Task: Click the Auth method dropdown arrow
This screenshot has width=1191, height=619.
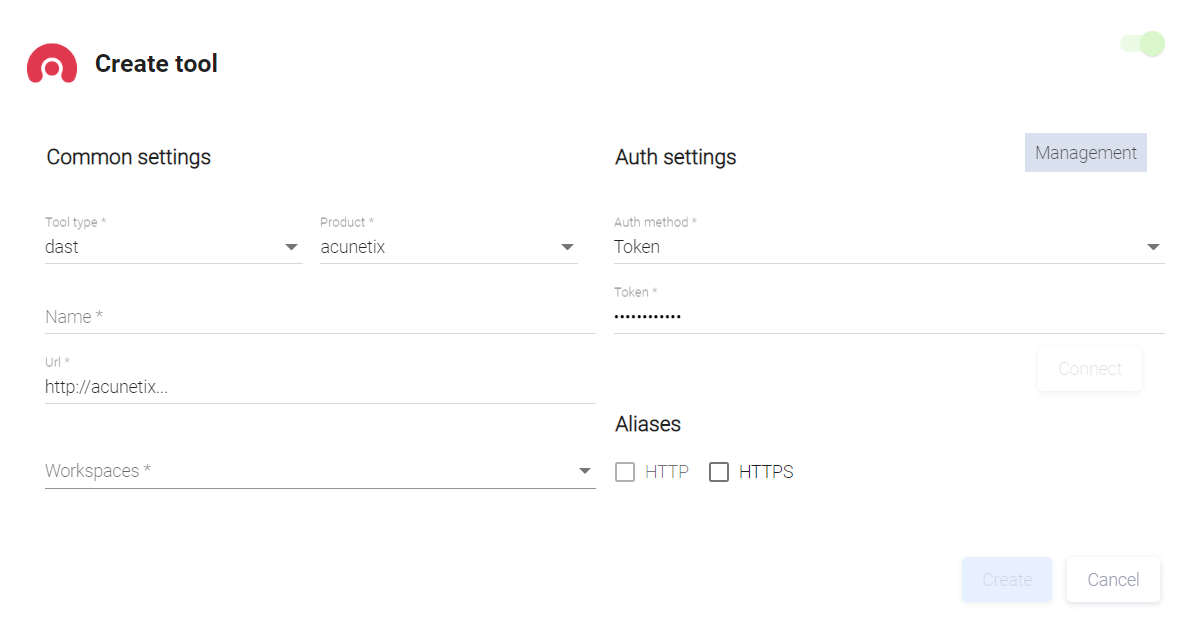Action: click(1153, 247)
